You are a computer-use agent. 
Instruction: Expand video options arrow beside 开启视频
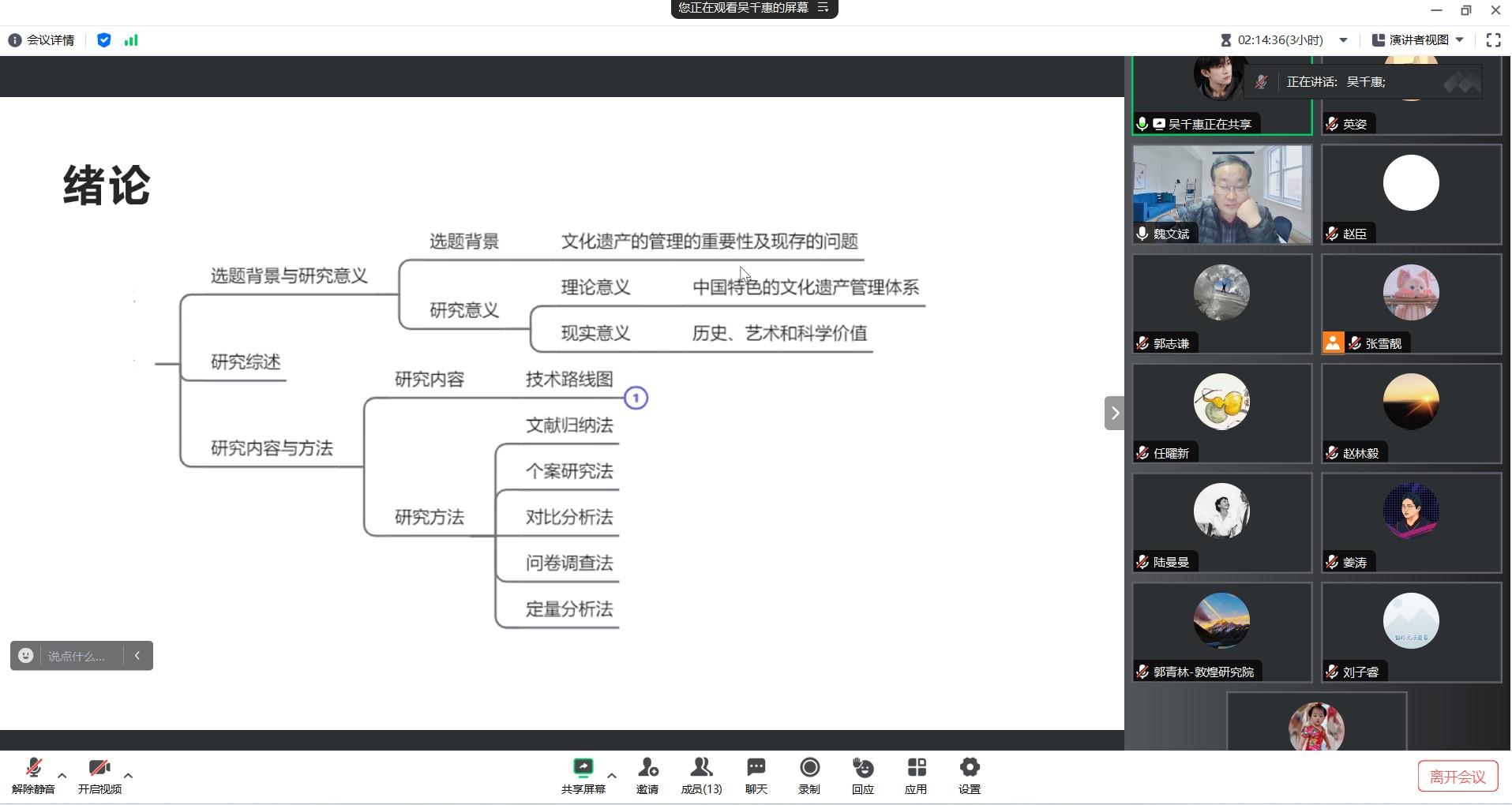[x=128, y=776]
